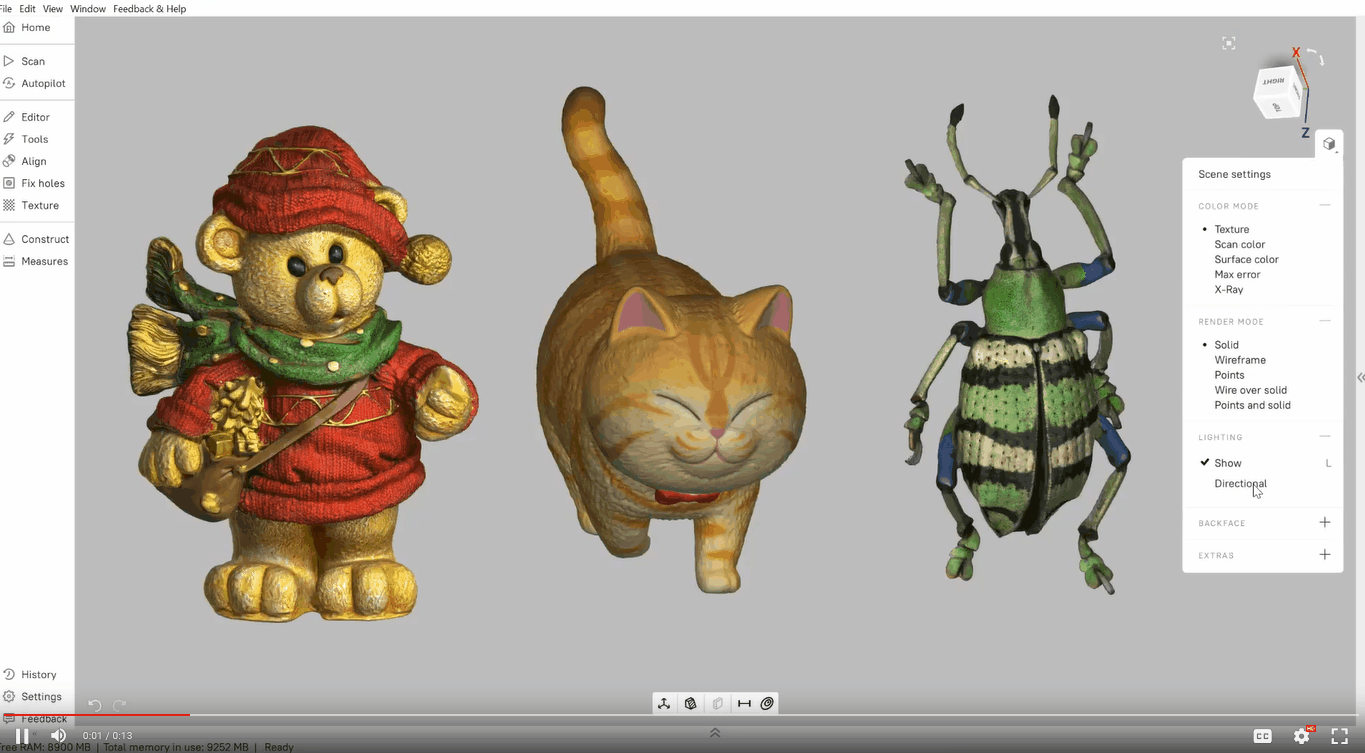Viewport: 1365px width, 753px height.
Task: Open the Tools panel
Action: click(x=26, y=139)
